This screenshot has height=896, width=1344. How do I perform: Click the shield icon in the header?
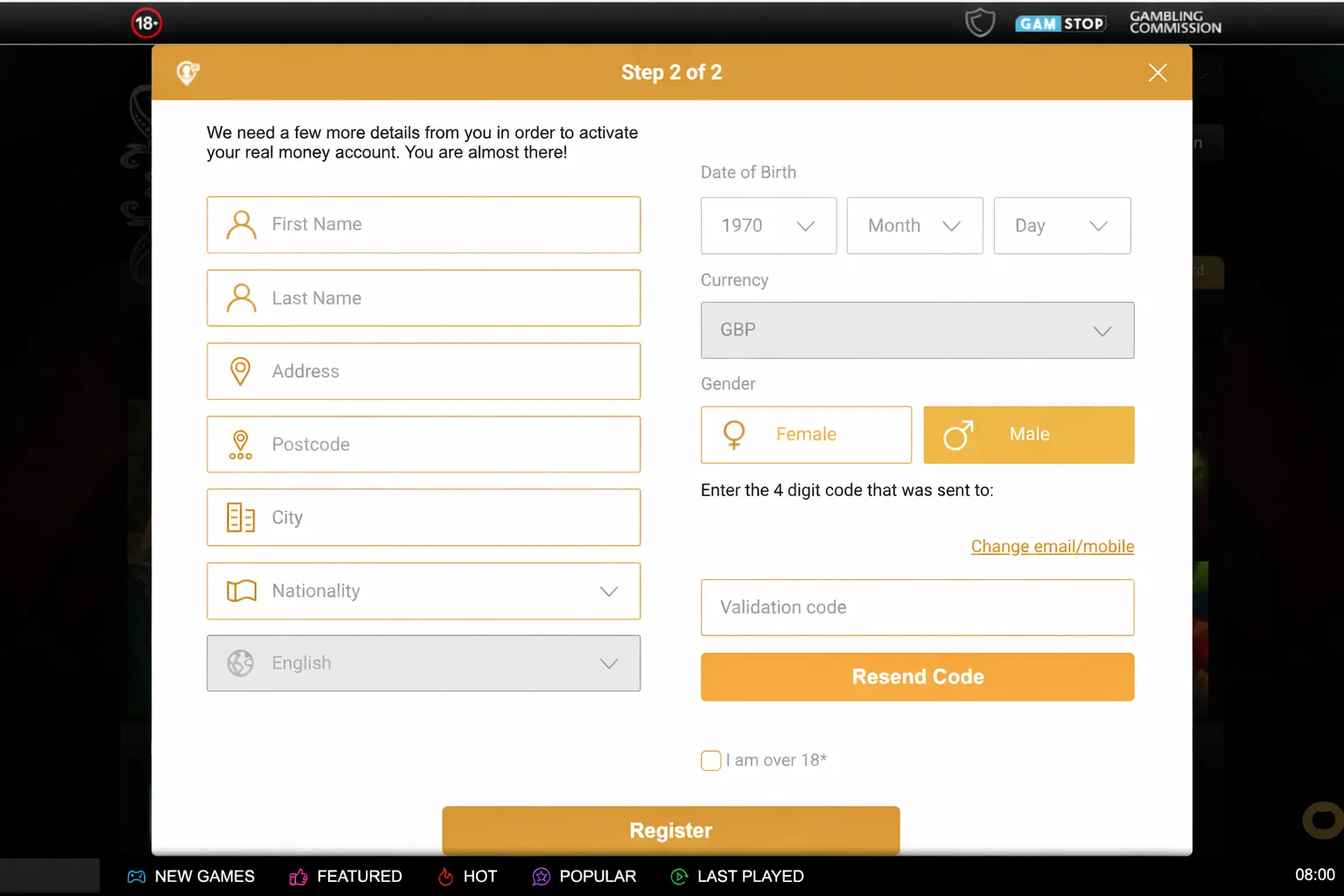click(980, 22)
